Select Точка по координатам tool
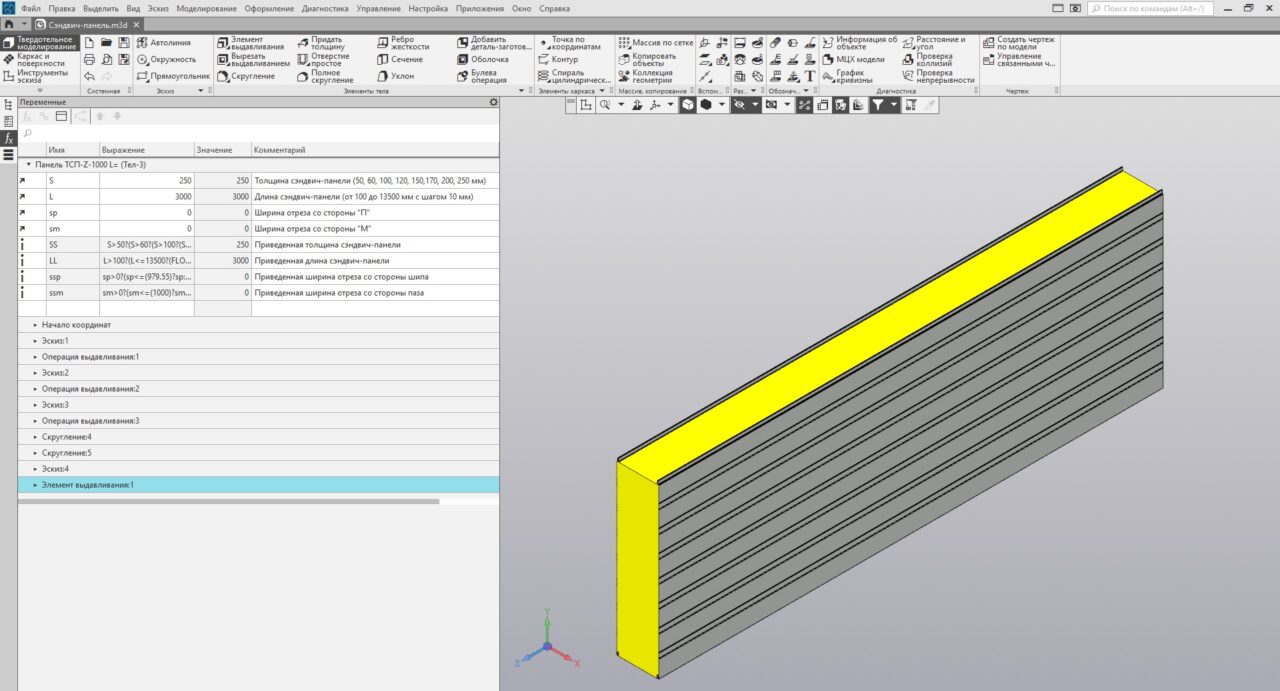Image resolution: width=1280 pixels, height=691 pixels. click(x=569, y=43)
